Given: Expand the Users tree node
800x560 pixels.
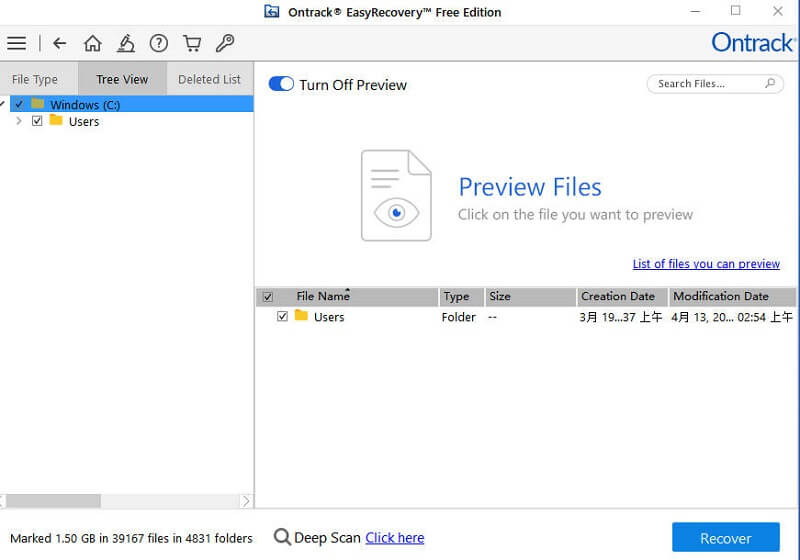Looking at the screenshot, I should point(19,121).
